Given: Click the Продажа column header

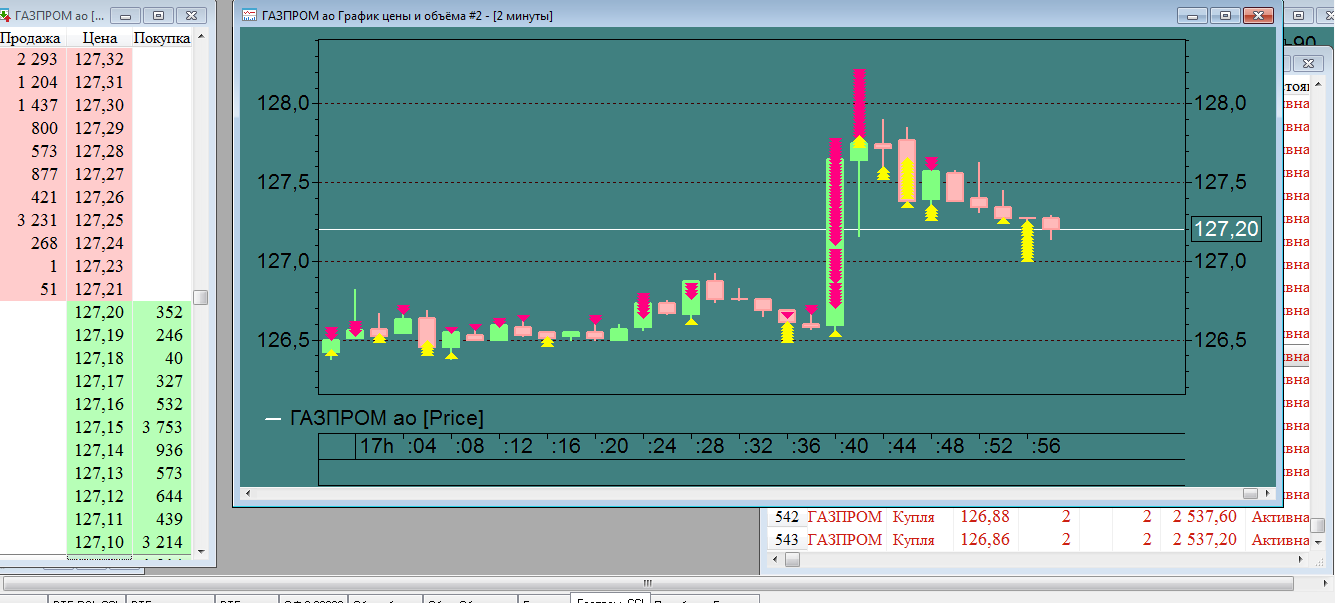Looking at the screenshot, I should pyautogui.click(x=32, y=38).
